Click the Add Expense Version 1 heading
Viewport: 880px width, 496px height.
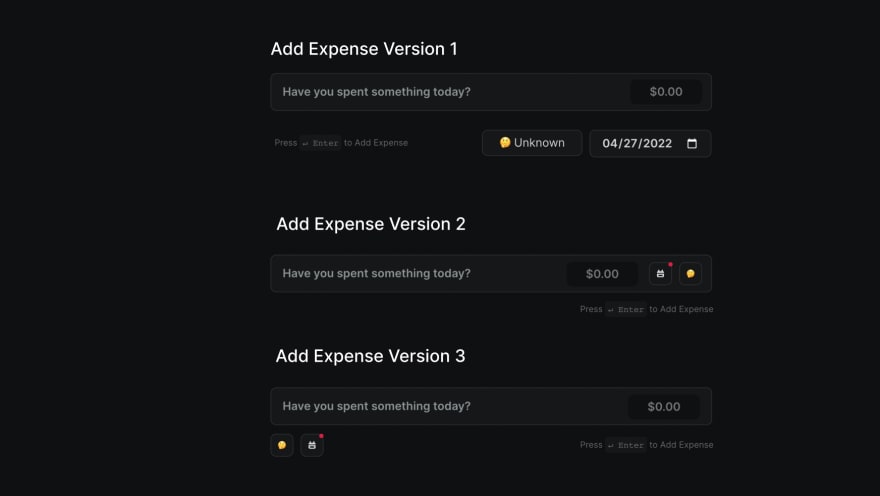364,49
